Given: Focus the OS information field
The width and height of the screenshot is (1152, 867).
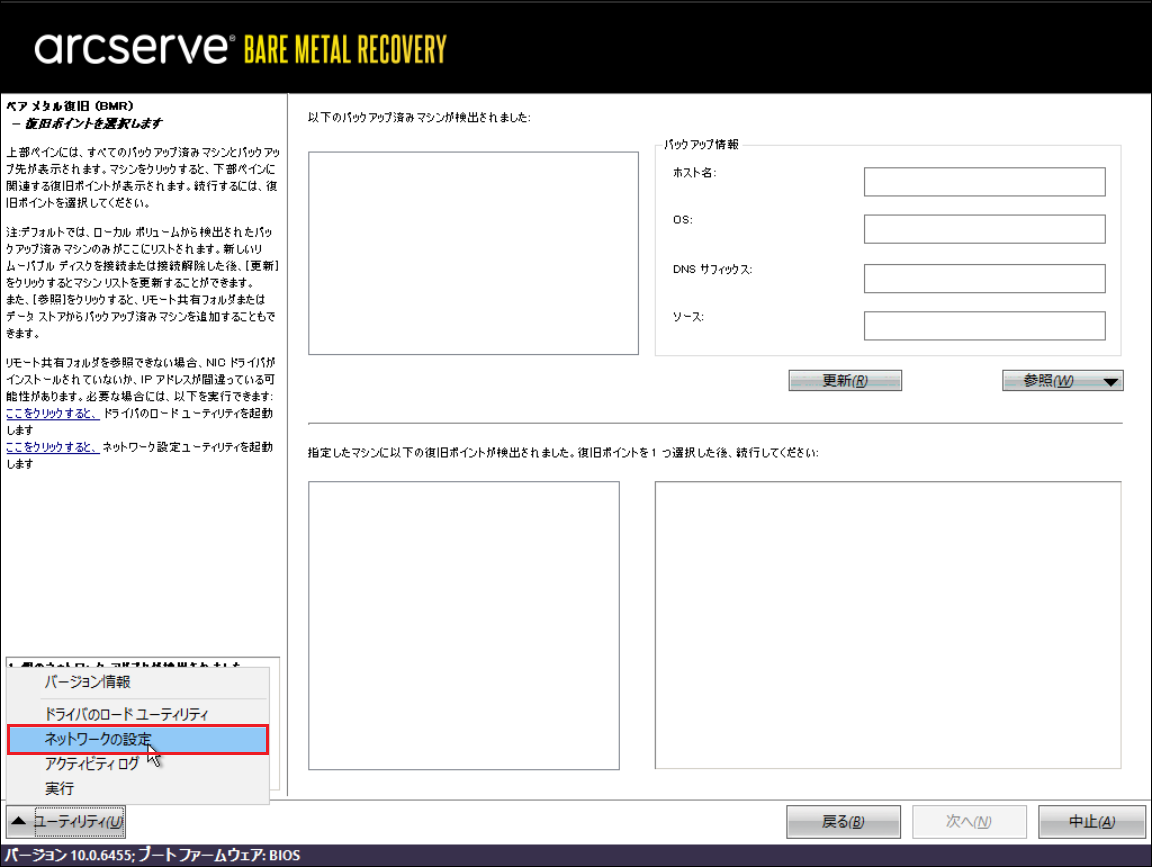Looking at the screenshot, I should pyautogui.click(x=984, y=229).
